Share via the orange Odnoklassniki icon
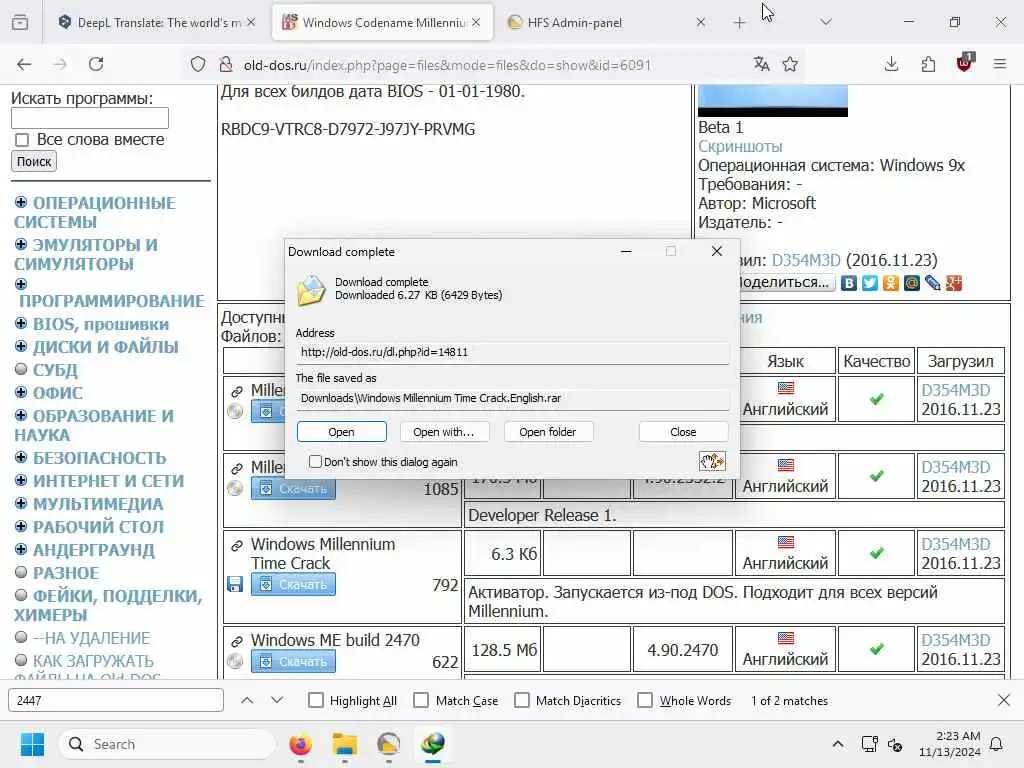This screenshot has width=1024, height=768. (x=891, y=283)
